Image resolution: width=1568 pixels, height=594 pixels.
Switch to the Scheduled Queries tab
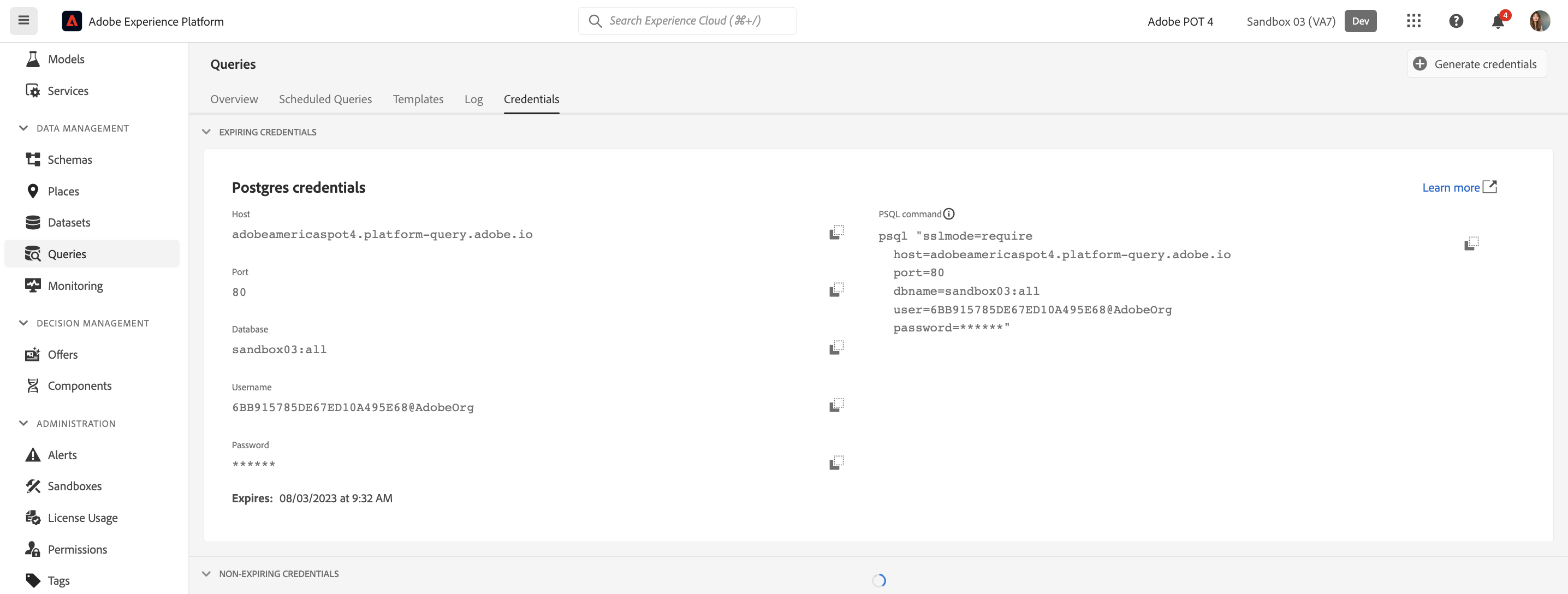pyautogui.click(x=325, y=99)
